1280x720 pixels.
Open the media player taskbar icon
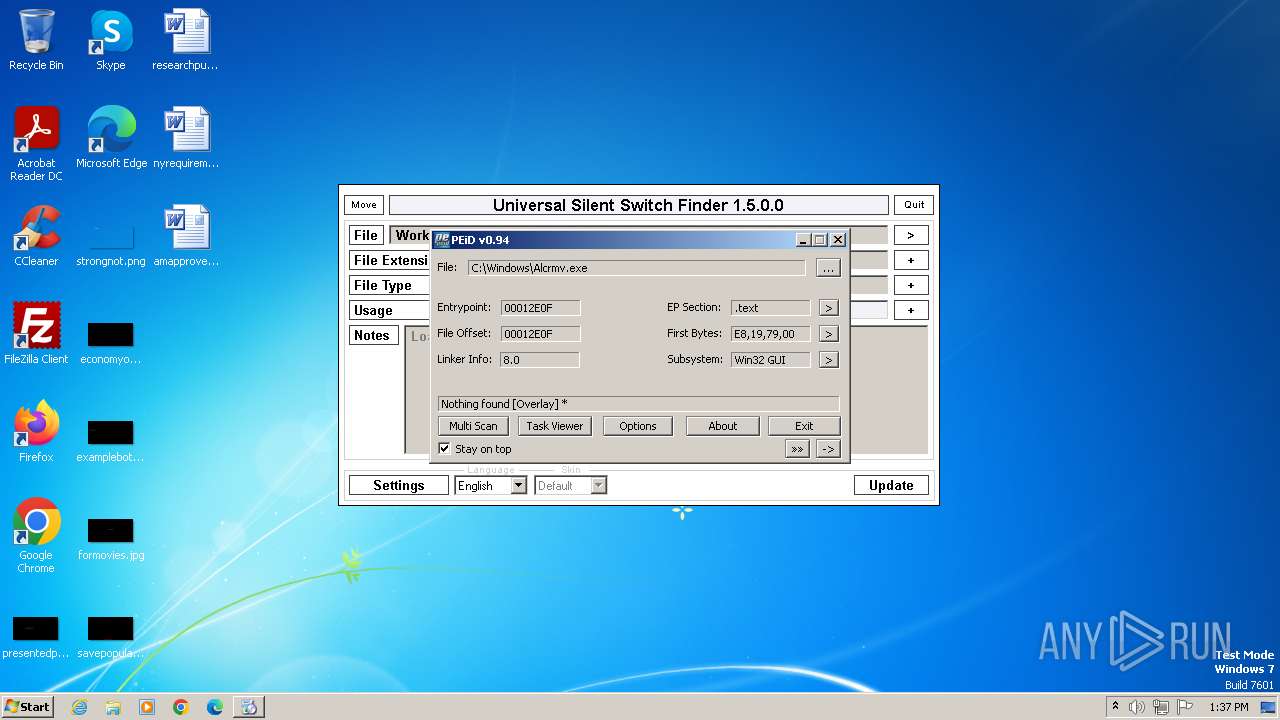click(147, 707)
